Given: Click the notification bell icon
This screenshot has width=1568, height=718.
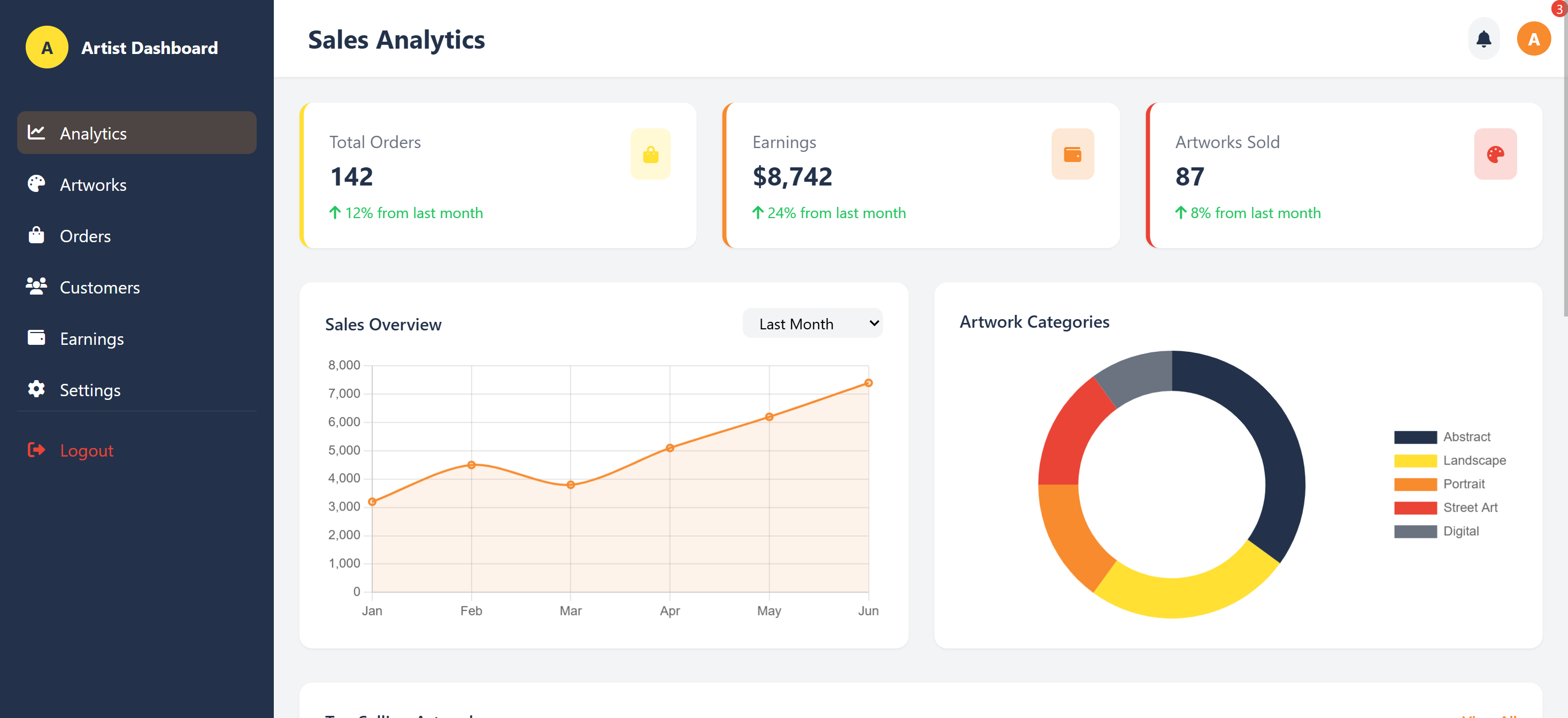Looking at the screenshot, I should pyautogui.click(x=1484, y=39).
